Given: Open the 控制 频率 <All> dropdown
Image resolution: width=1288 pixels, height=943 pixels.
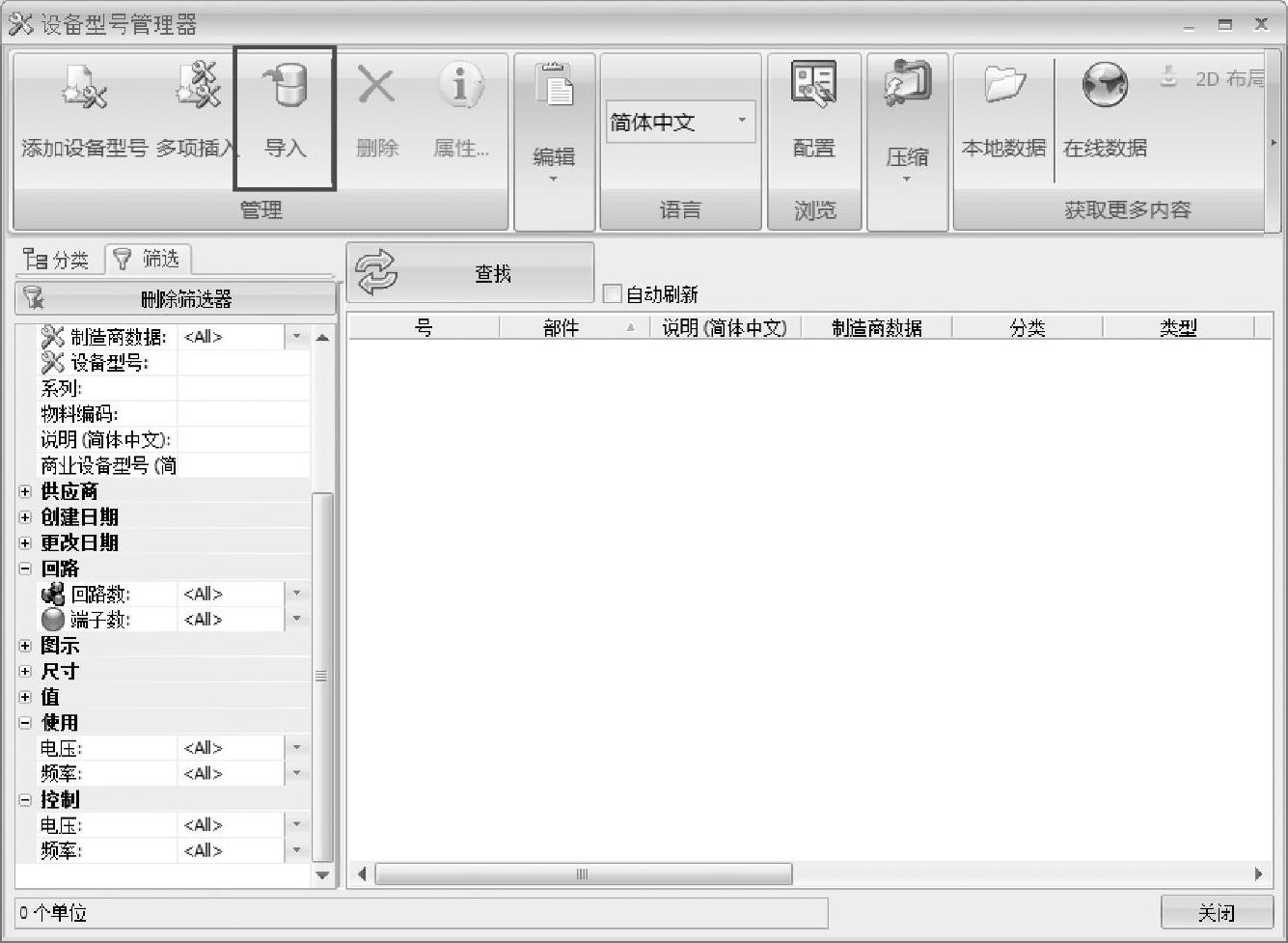Looking at the screenshot, I should coord(297,850).
